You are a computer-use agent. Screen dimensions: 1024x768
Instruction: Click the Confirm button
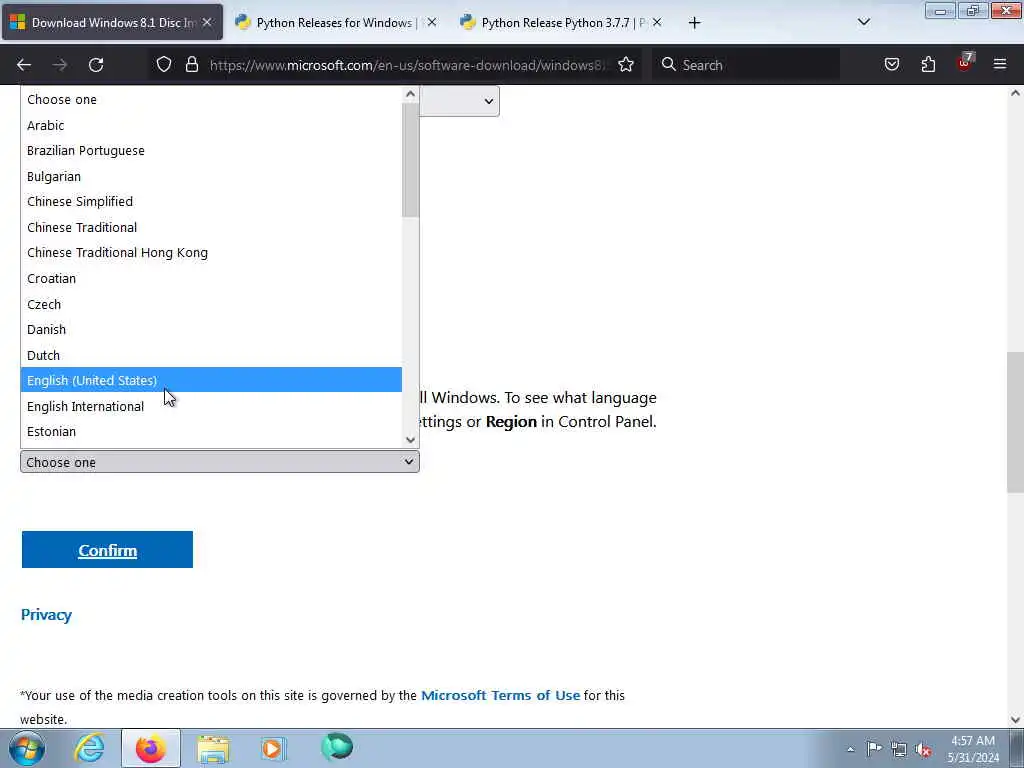107,550
